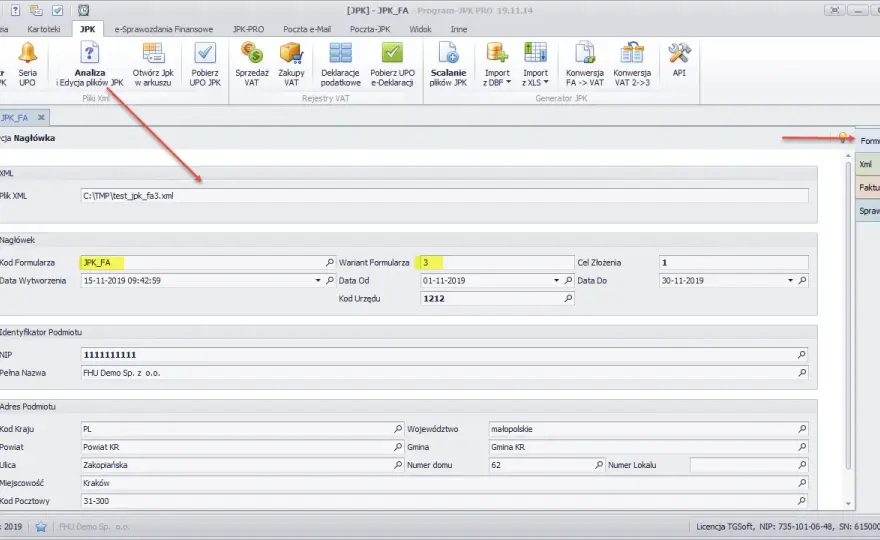880x540 pixels.
Task: Open Sprzedaż VAT register
Action: pos(252,65)
